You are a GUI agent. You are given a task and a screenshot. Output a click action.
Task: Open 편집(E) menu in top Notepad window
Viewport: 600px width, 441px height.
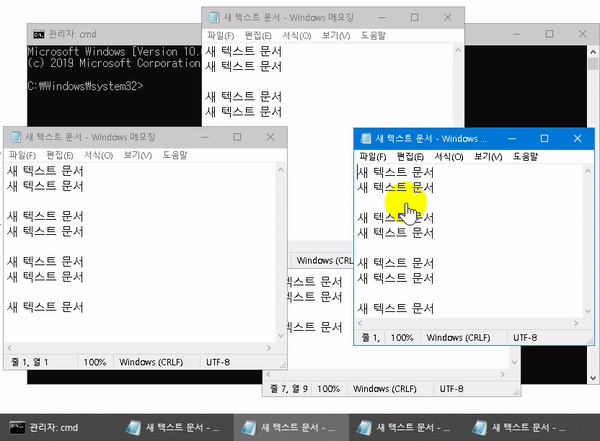coord(258,36)
